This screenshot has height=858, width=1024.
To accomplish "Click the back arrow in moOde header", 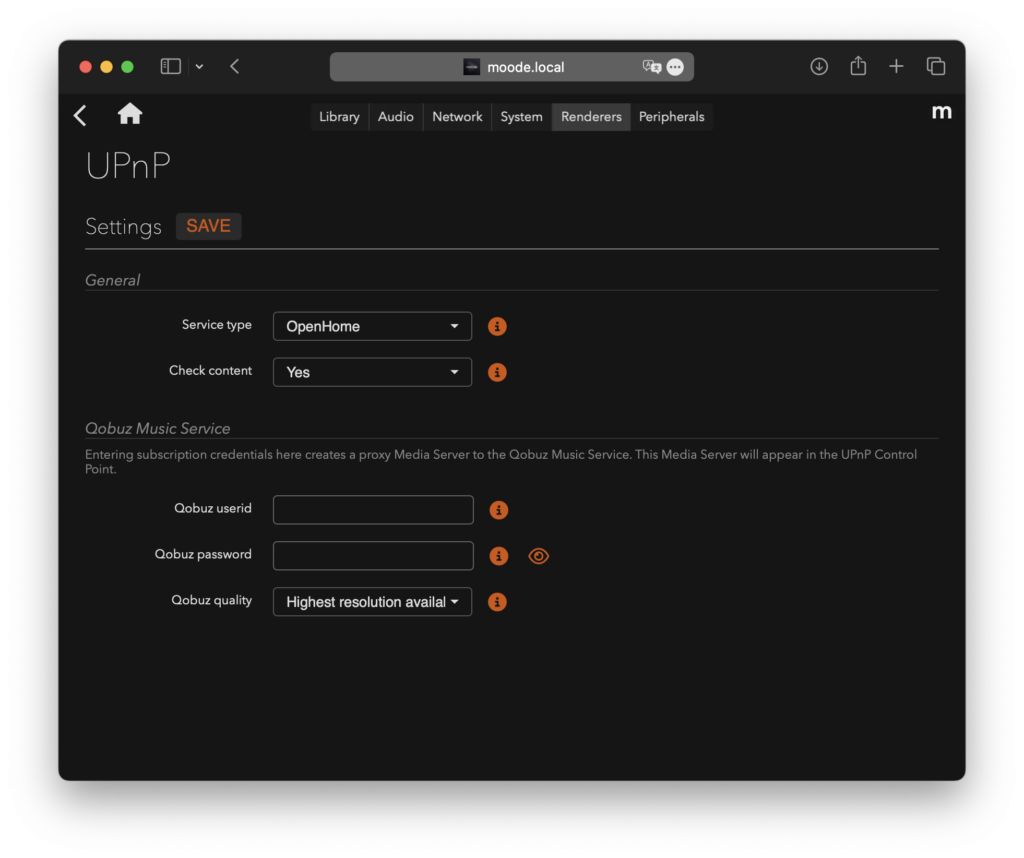I will 81,116.
